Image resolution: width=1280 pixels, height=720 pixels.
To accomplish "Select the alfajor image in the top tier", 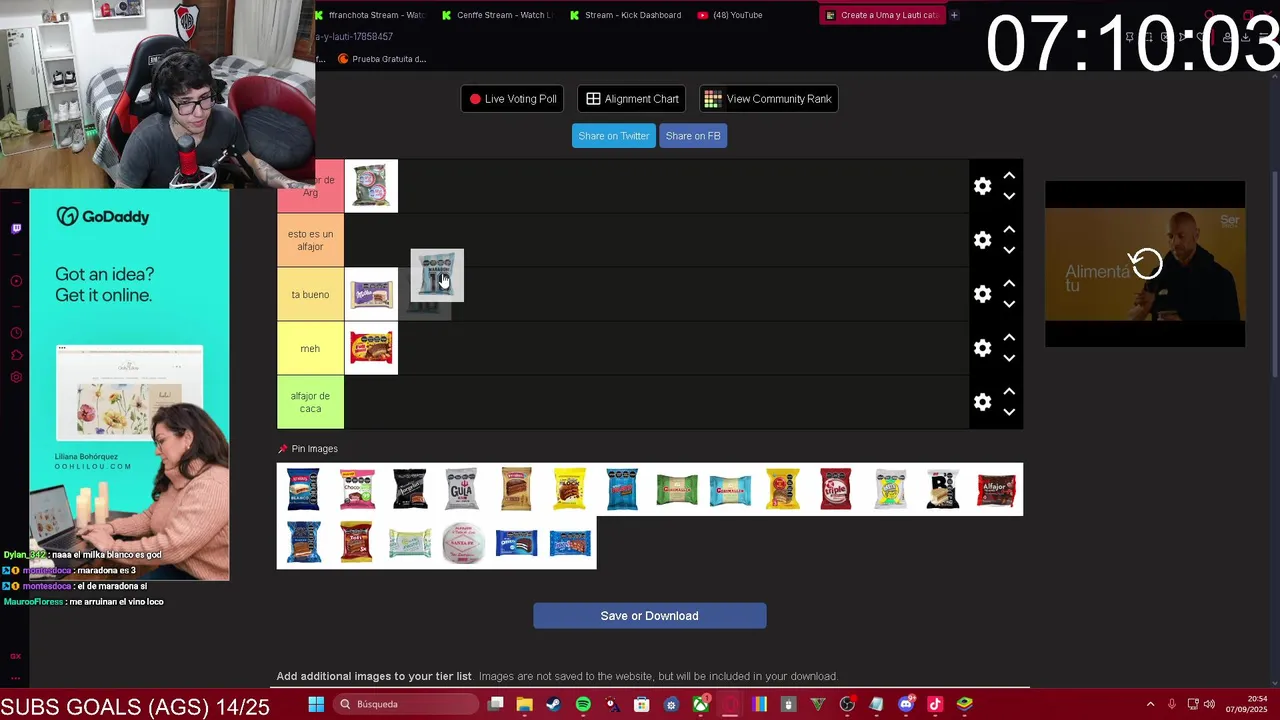I will 371,186.
